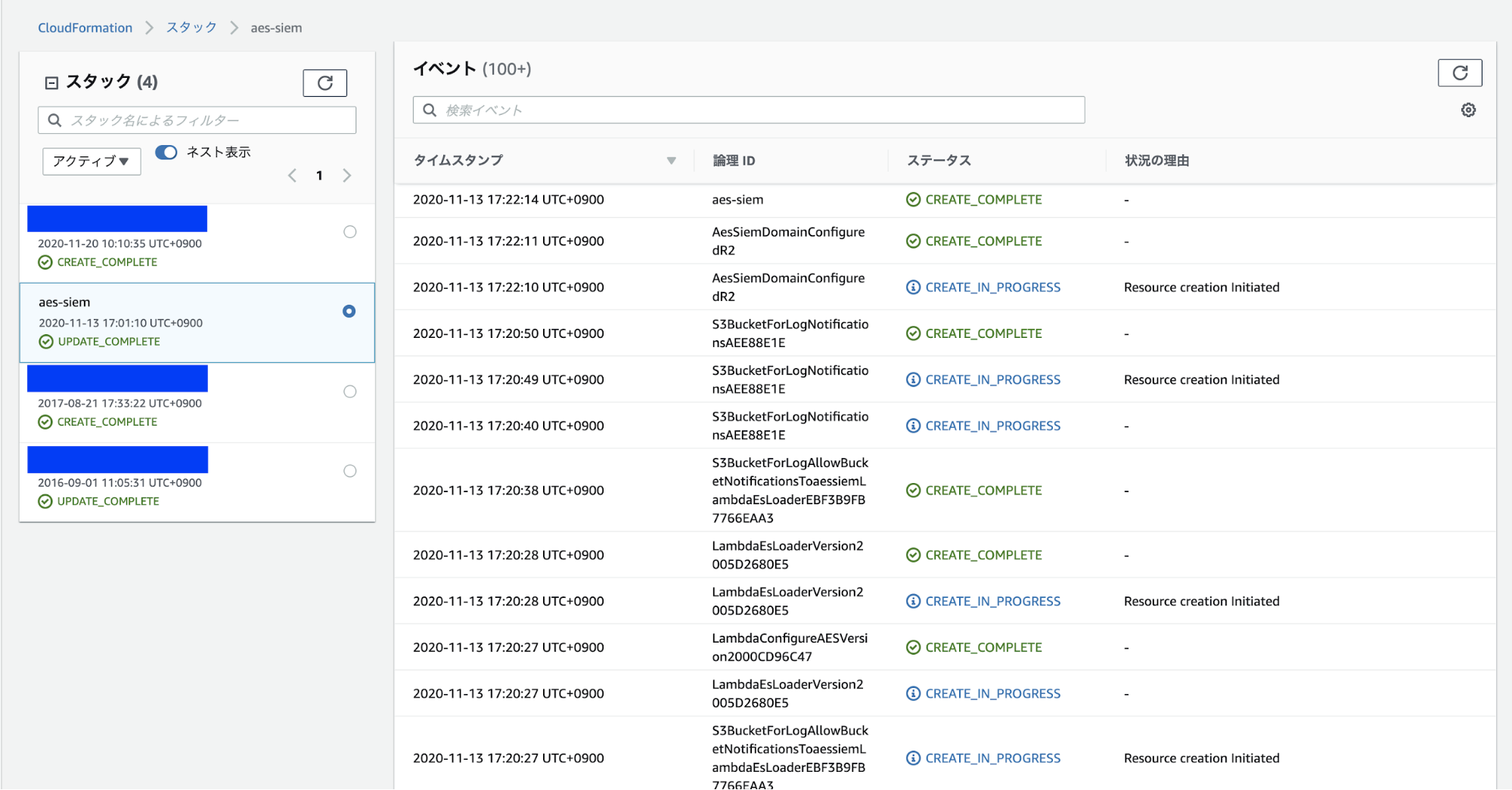Click Resource creation Initiated at 17:22:10
Screen dimensions: 1512x790
pyautogui.click(x=1201, y=287)
